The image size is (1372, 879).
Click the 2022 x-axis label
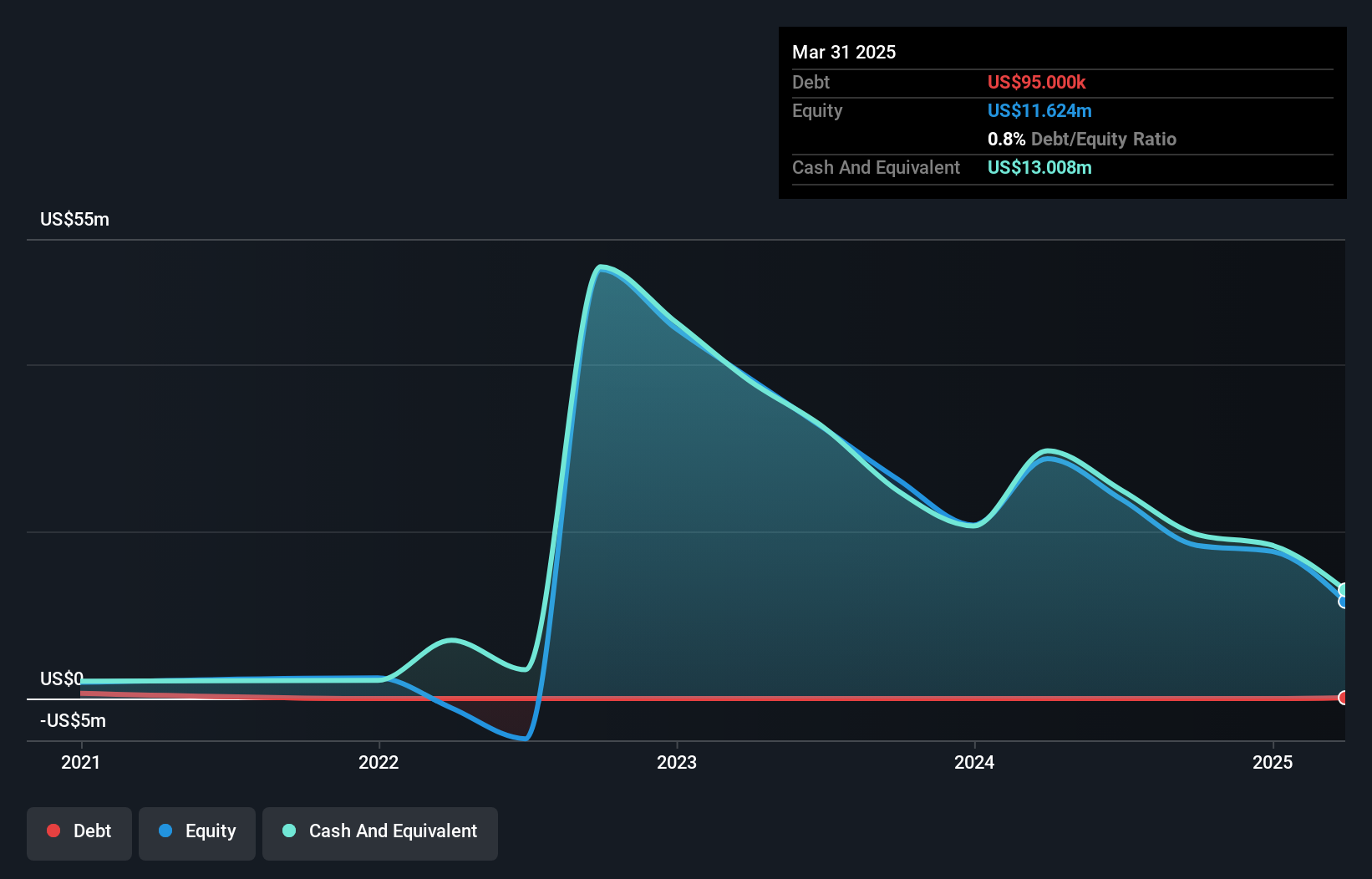[379, 762]
